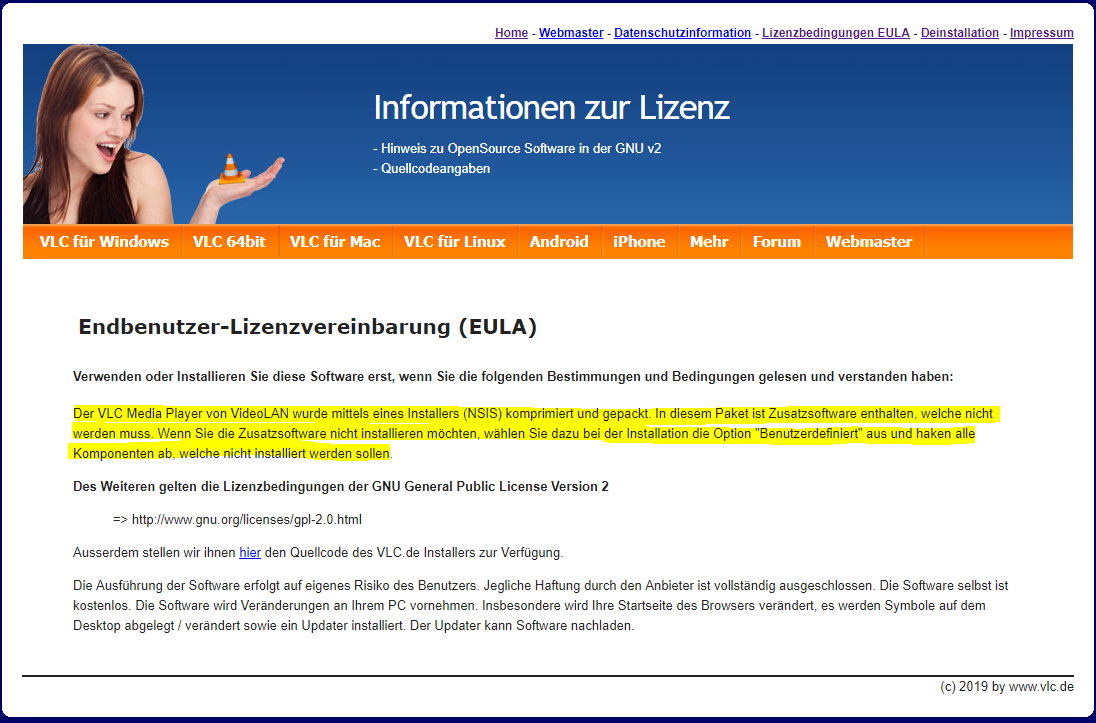Click the VLC traffic cone icon
1096x723 pixels.
pyautogui.click(x=230, y=169)
